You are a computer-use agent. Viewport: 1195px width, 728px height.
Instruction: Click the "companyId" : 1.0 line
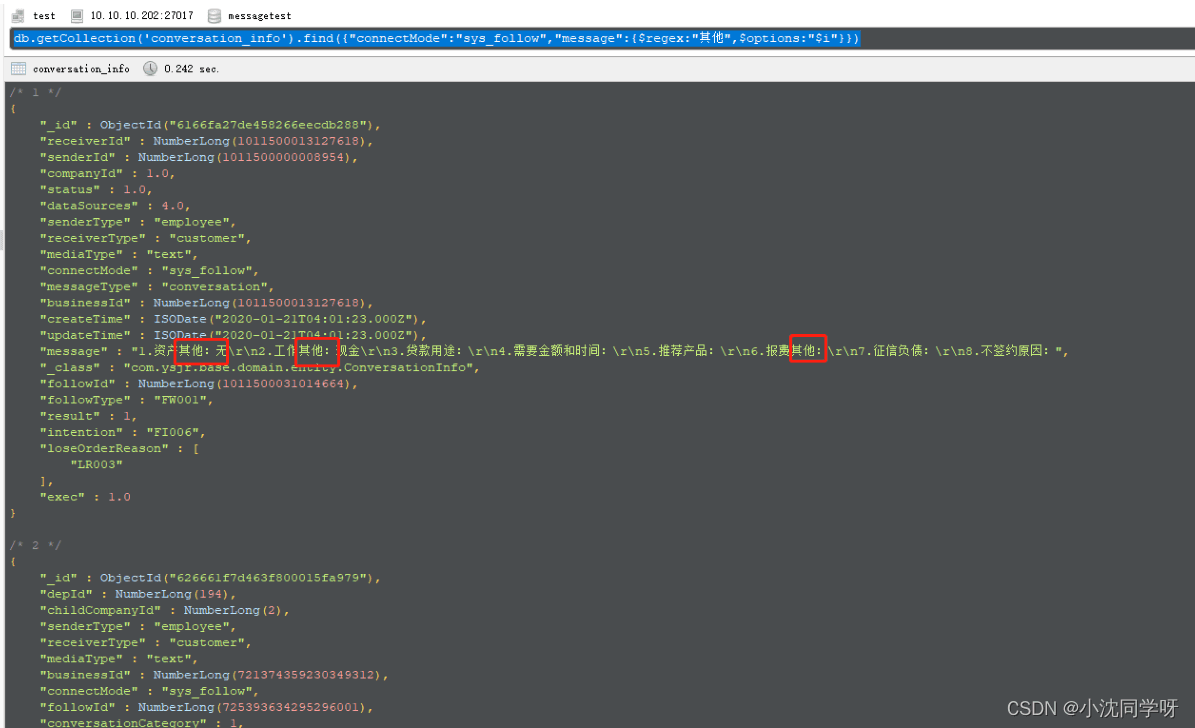click(107, 173)
